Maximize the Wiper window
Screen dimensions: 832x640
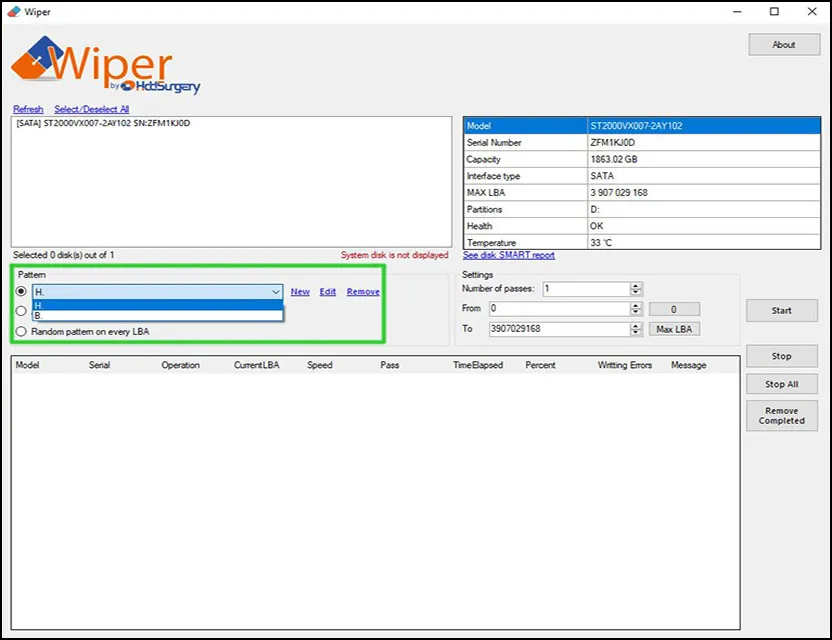[774, 12]
